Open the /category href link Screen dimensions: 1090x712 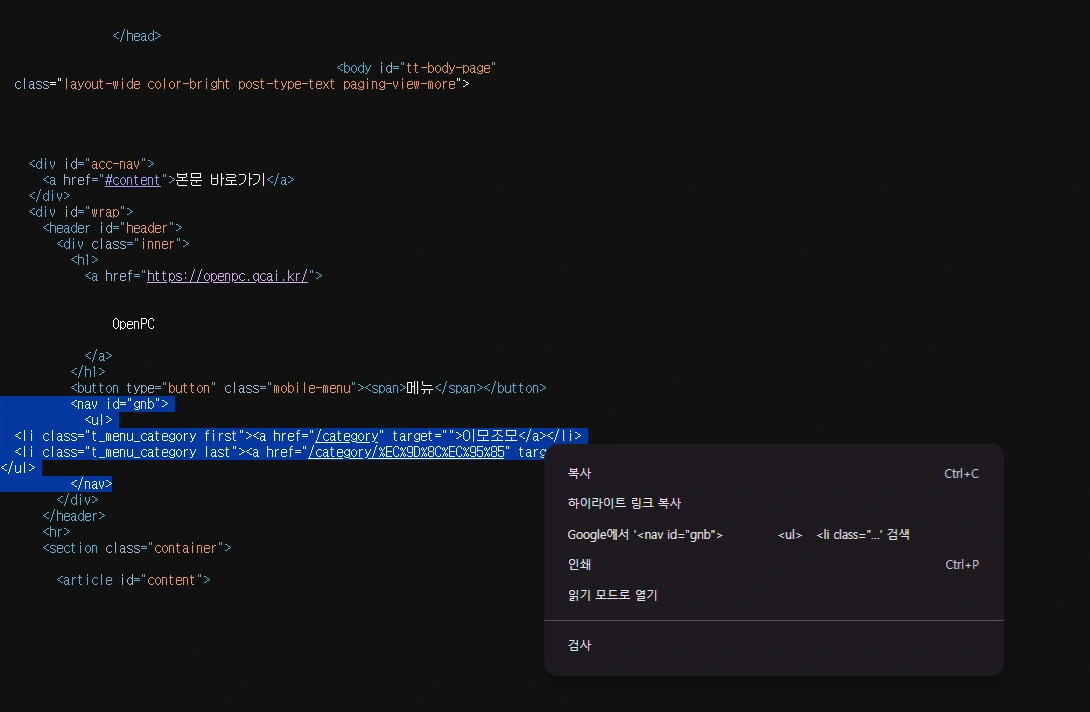point(346,436)
